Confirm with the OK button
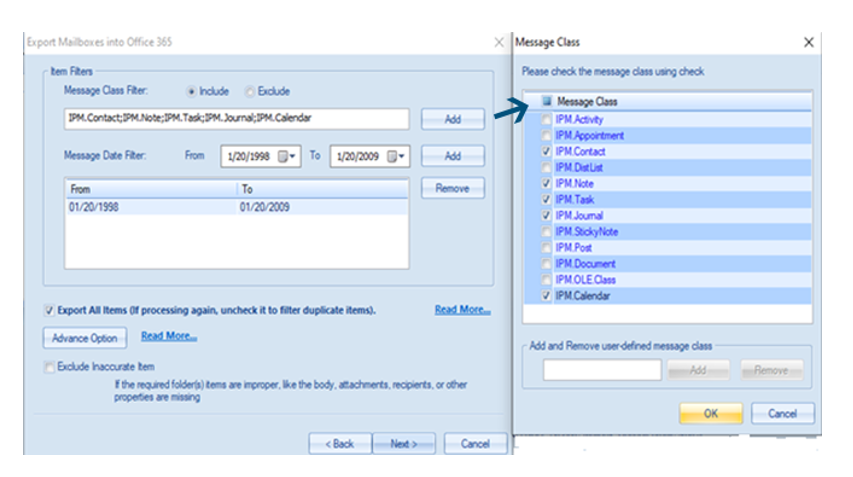This screenshot has height=477, width=853. click(711, 413)
